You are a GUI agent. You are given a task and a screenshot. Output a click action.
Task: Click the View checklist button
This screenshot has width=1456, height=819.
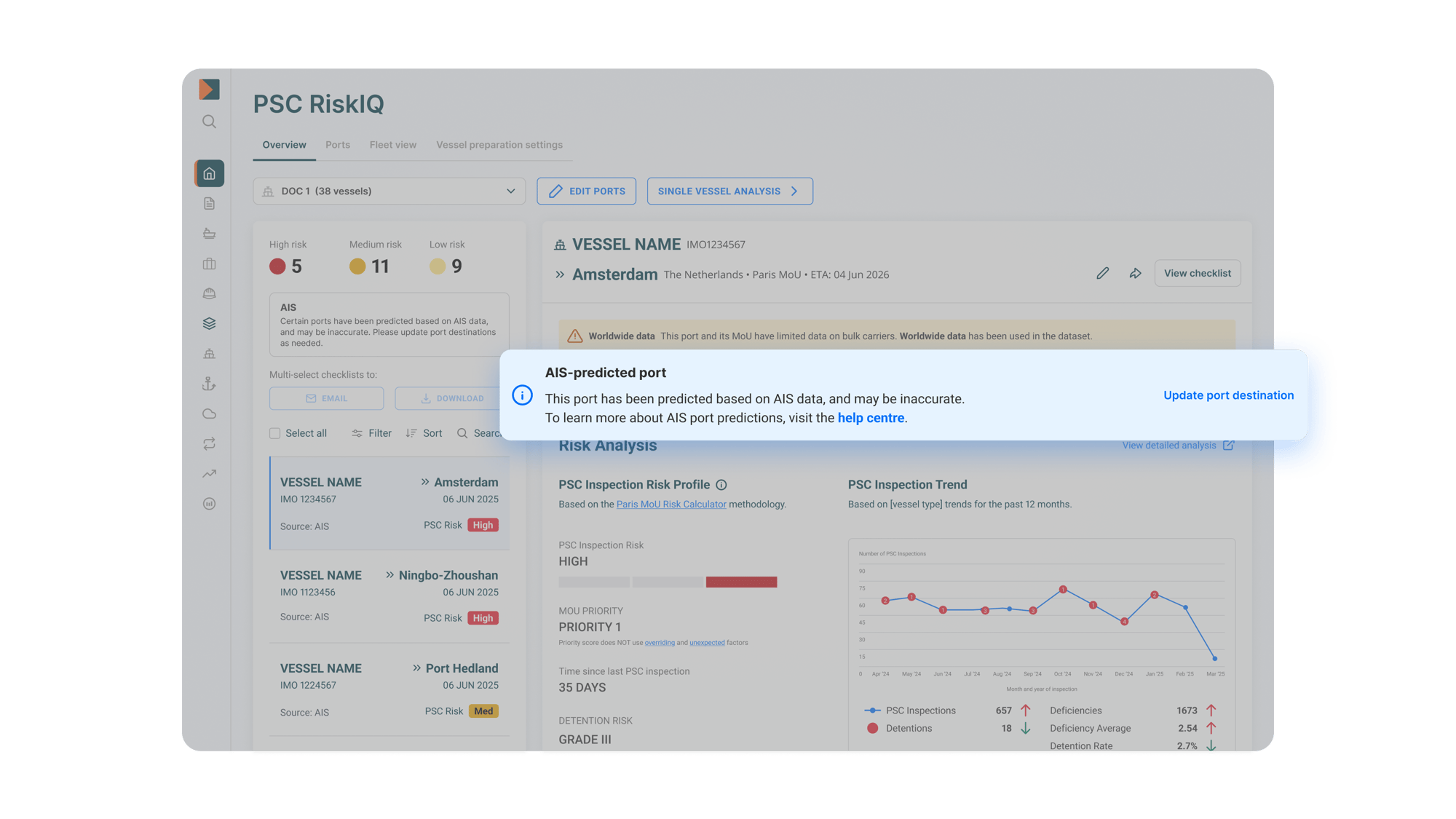[1198, 273]
